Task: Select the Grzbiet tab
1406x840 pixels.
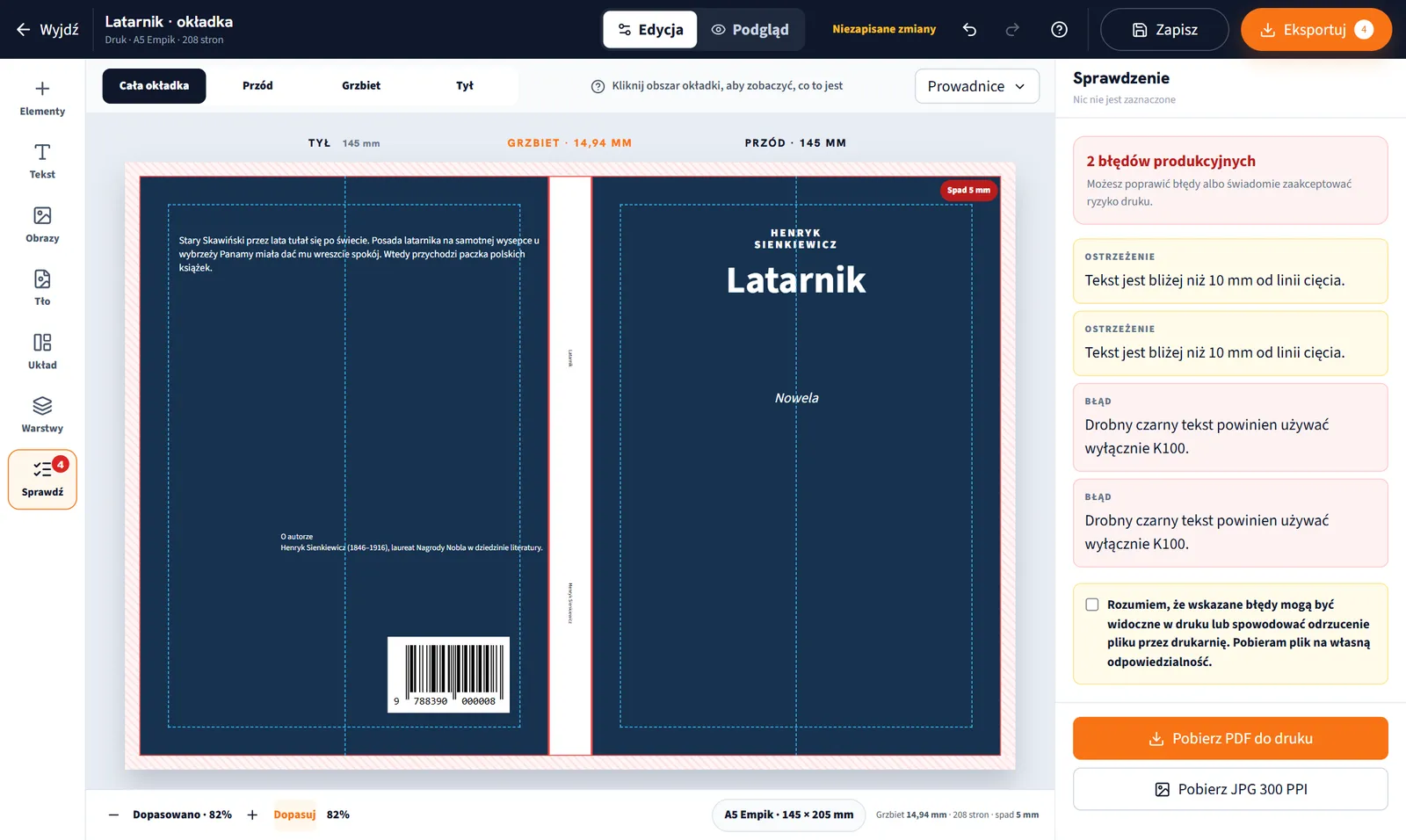Action: click(361, 86)
